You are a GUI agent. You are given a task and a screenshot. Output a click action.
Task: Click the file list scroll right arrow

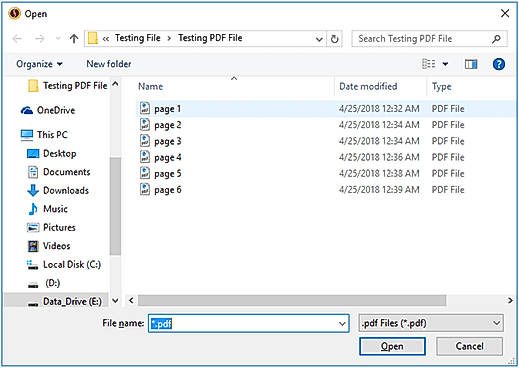[x=510, y=300]
